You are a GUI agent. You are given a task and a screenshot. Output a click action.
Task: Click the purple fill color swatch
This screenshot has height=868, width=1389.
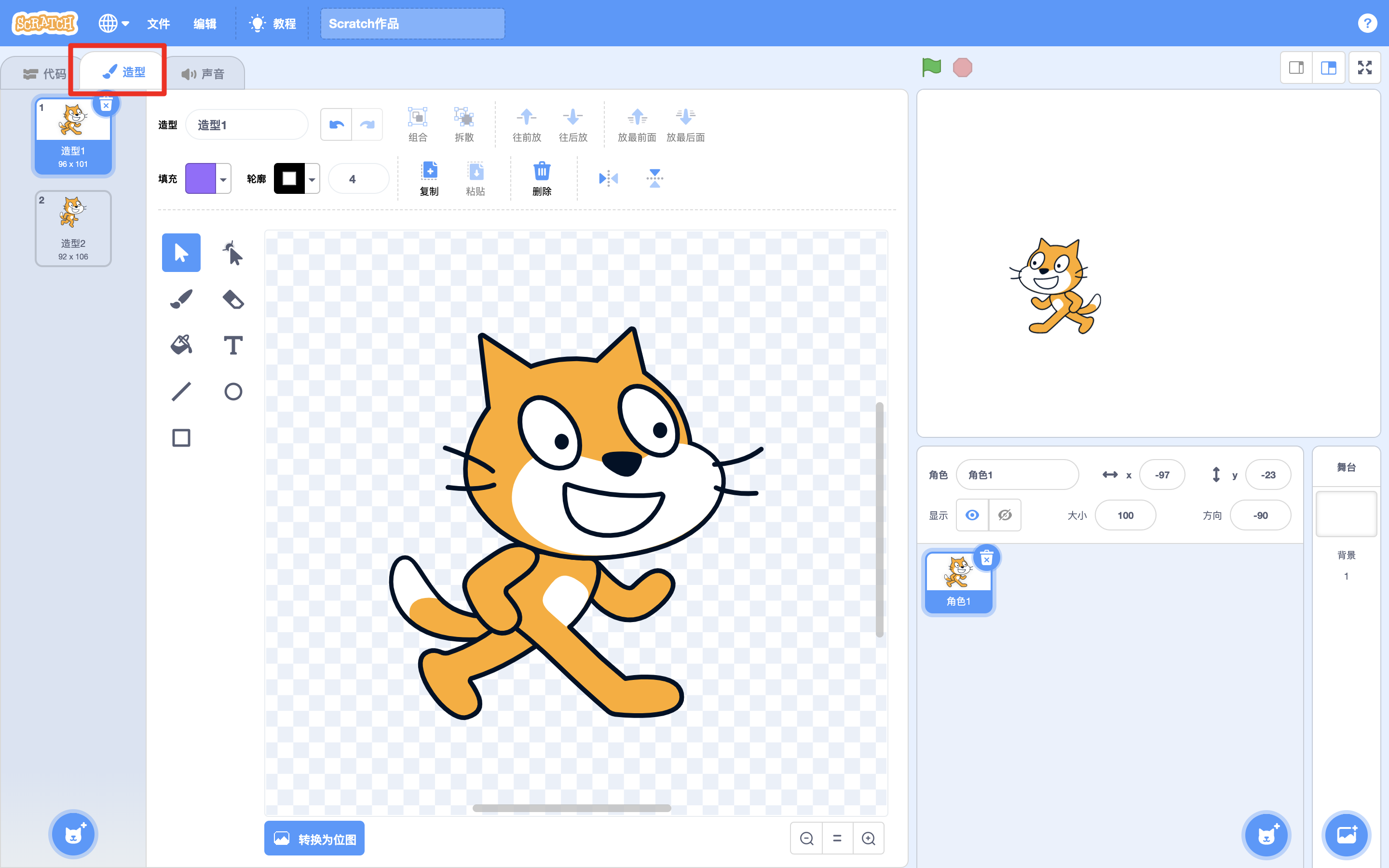[200, 179]
